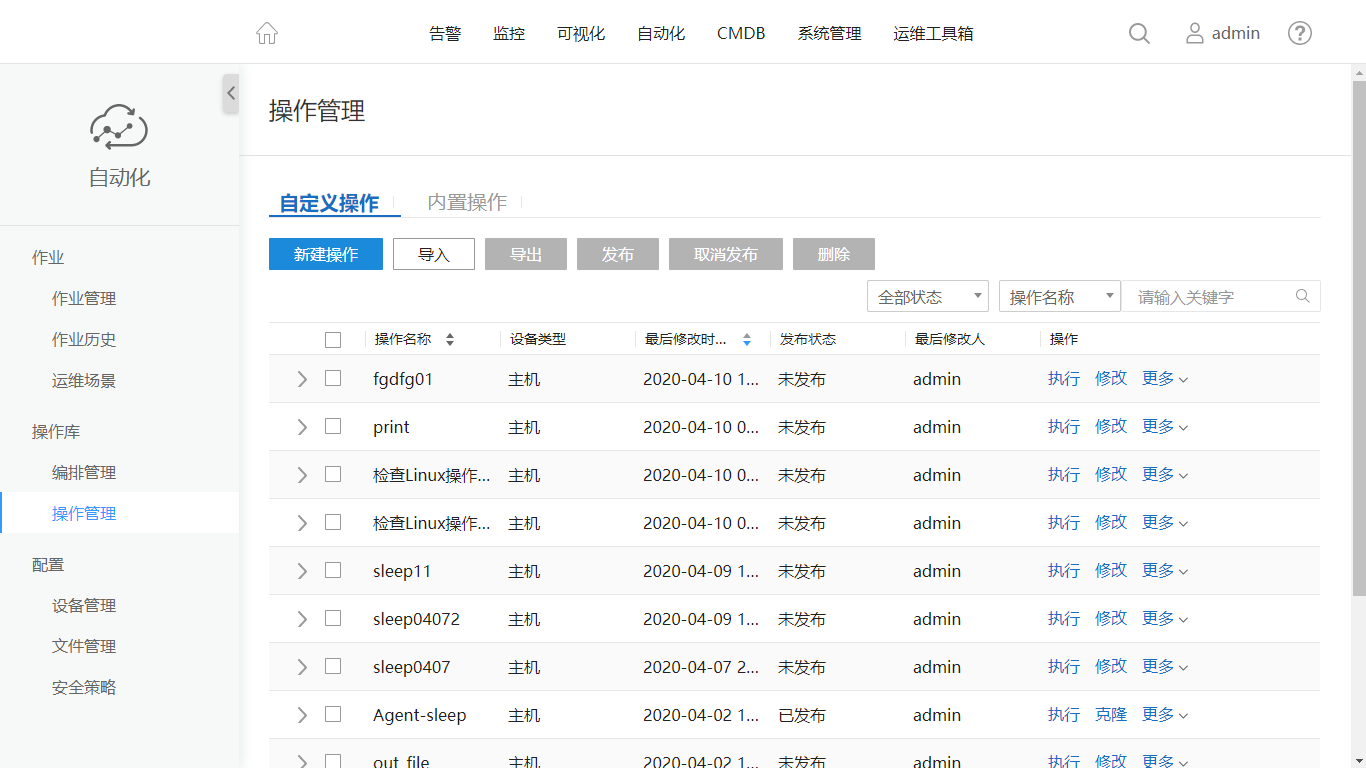The height and width of the screenshot is (768, 1366).
Task: Click the 新建操作 button
Action: click(326, 254)
